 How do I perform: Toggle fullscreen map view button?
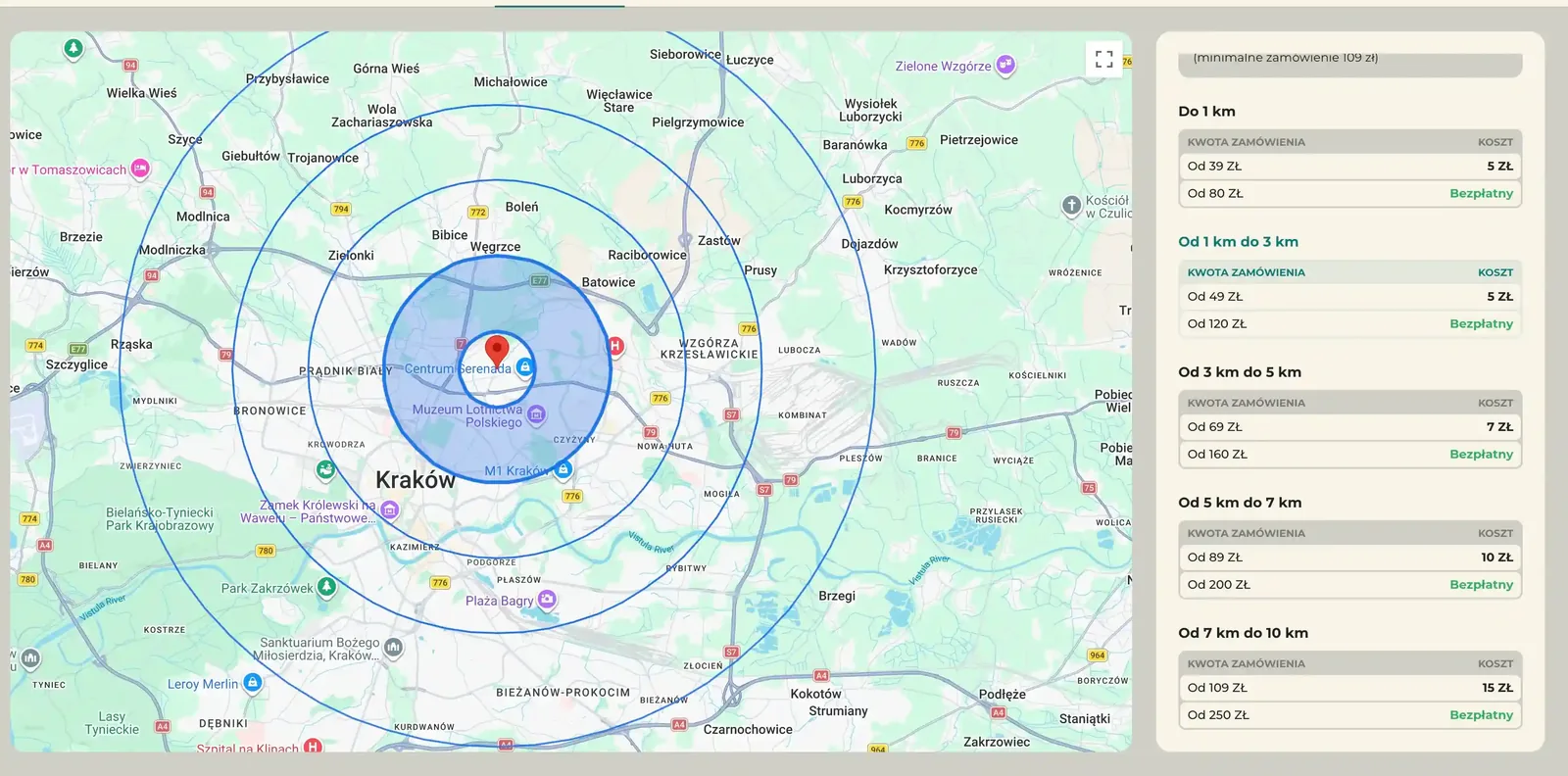pyautogui.click(x=1103, y=59)
